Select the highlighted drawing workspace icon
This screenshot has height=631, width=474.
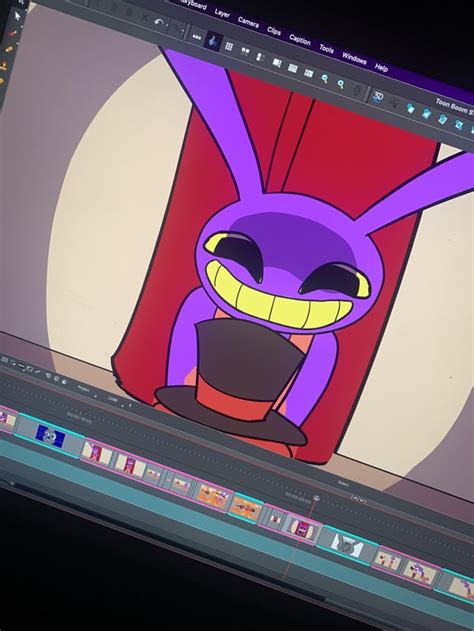coord(212,41)
